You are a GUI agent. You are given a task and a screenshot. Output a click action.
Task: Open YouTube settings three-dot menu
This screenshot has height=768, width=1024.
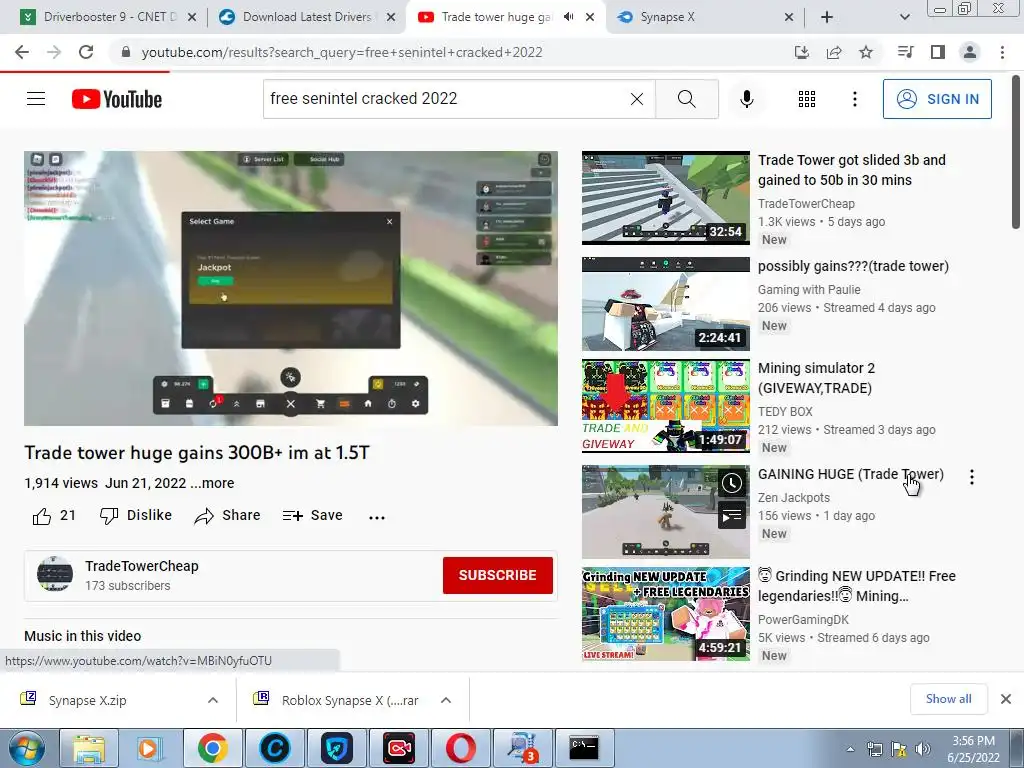click(x=854, y=99)
